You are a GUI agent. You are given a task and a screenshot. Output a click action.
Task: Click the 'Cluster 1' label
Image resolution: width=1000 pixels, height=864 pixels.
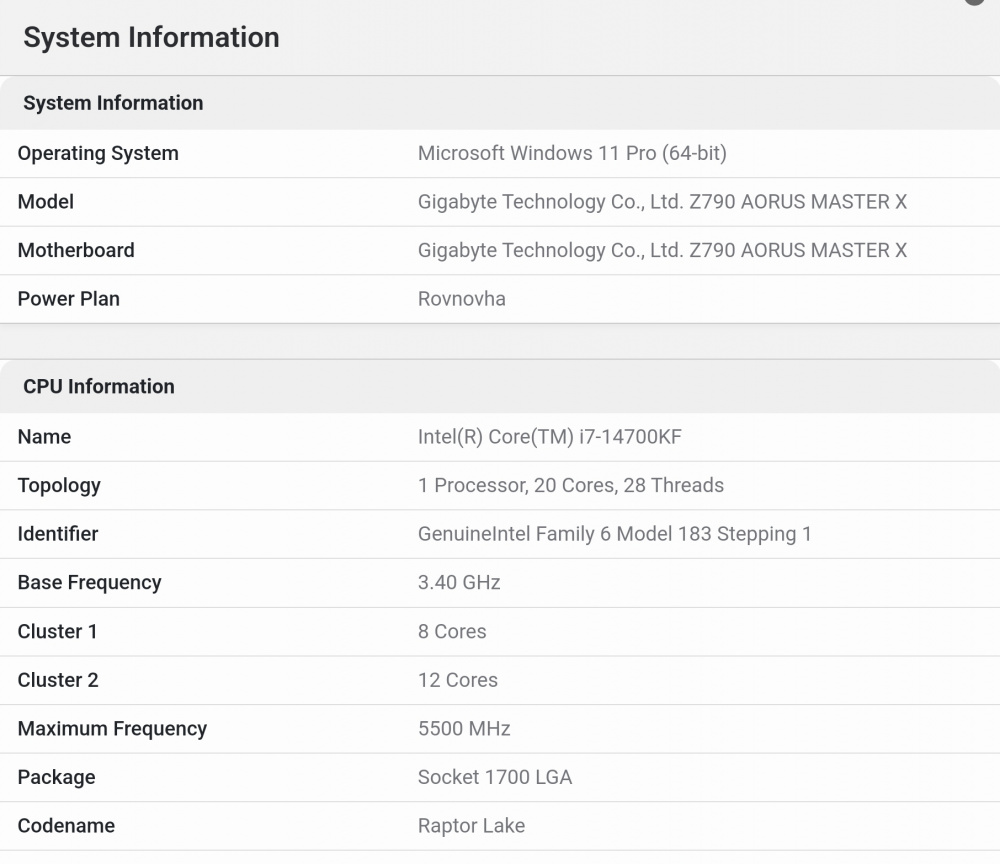(57, 631)
